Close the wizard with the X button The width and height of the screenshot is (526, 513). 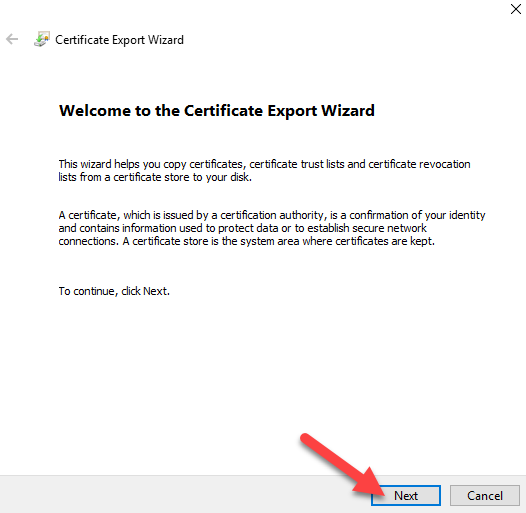[x=516, y=9]
